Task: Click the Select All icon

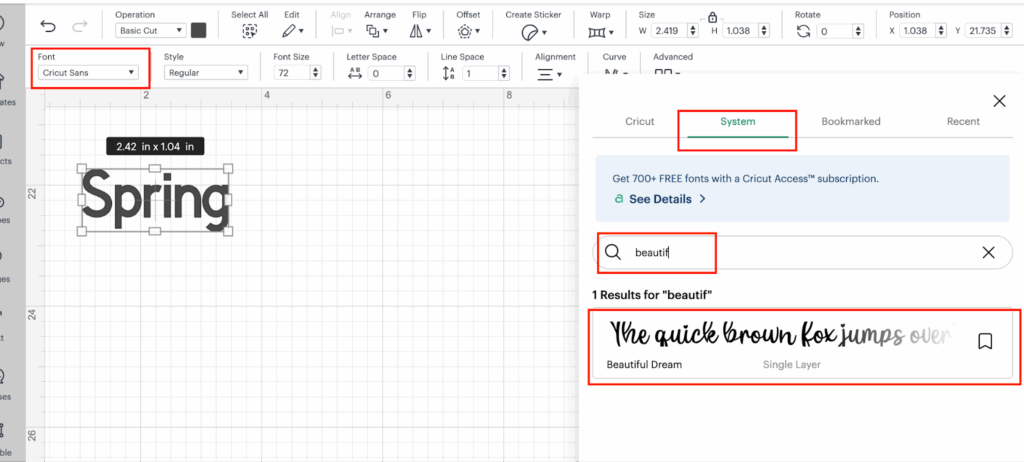Action: tap(249, 31)
